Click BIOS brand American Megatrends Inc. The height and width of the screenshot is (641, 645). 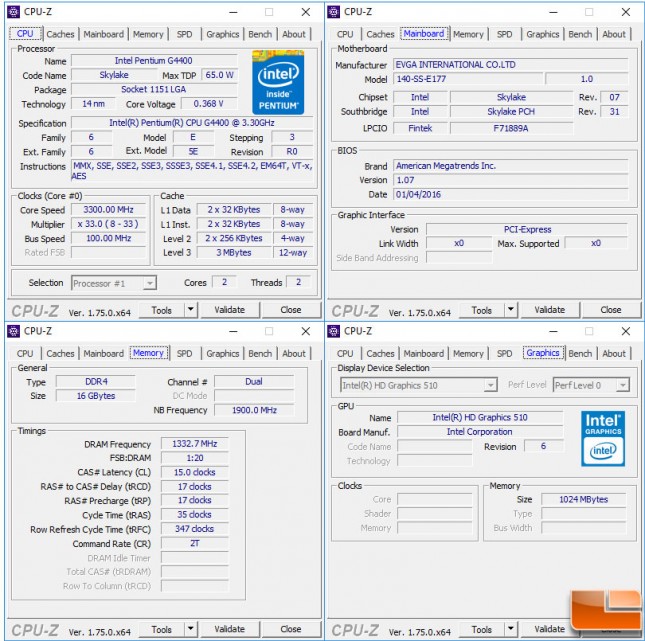click(511, 166)
